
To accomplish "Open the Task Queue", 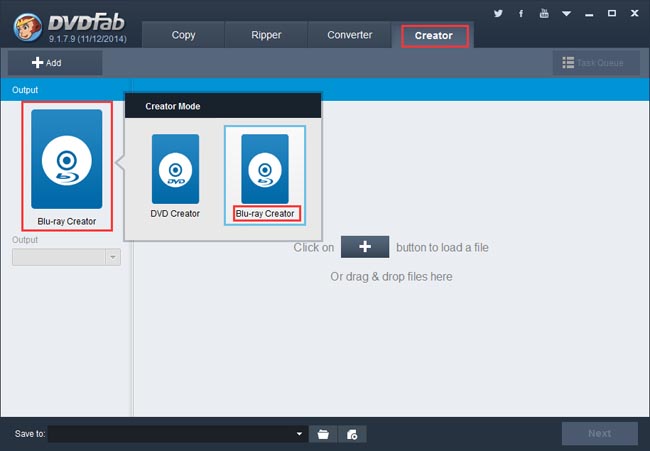I will [596, 63].
